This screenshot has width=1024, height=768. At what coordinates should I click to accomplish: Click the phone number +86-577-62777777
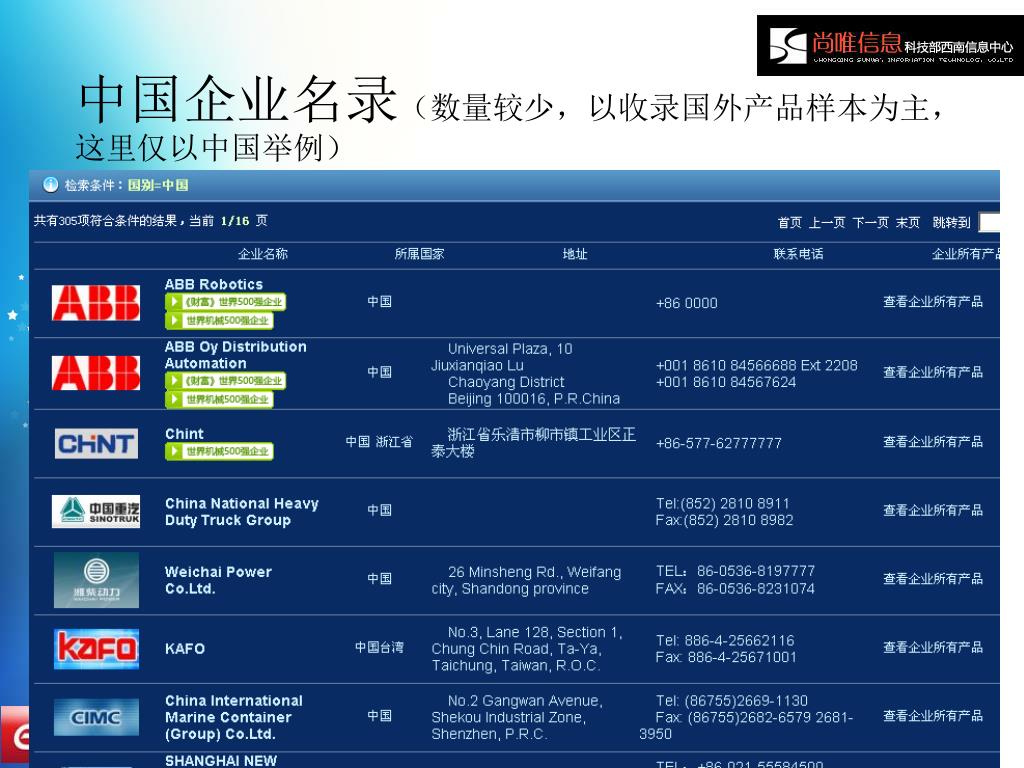(x=718, y=443)
